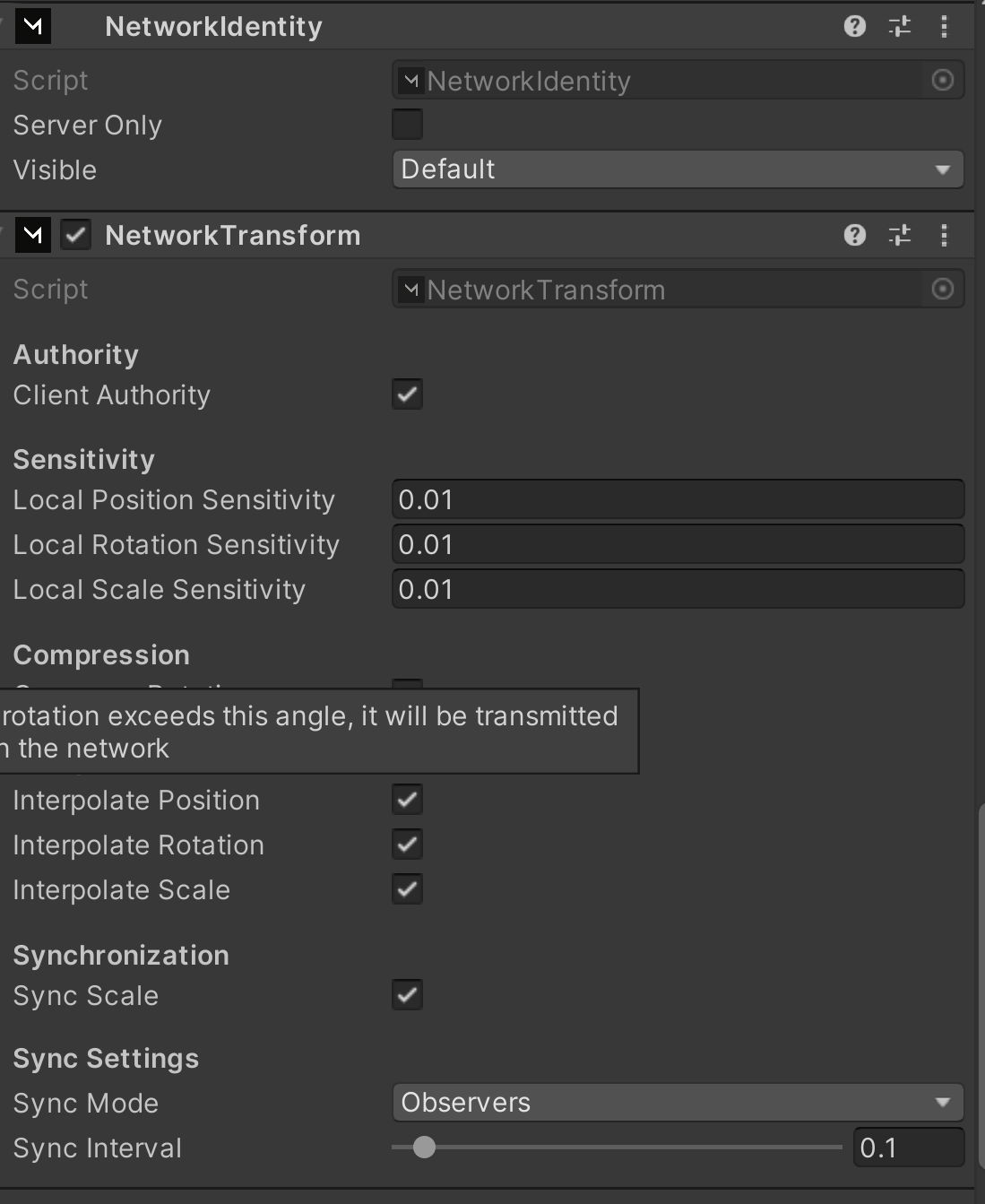The width and height of the screenshot is (985, 1204).
Task: Click the Local Position Sensitivity field
Action: tap(677, 499)
